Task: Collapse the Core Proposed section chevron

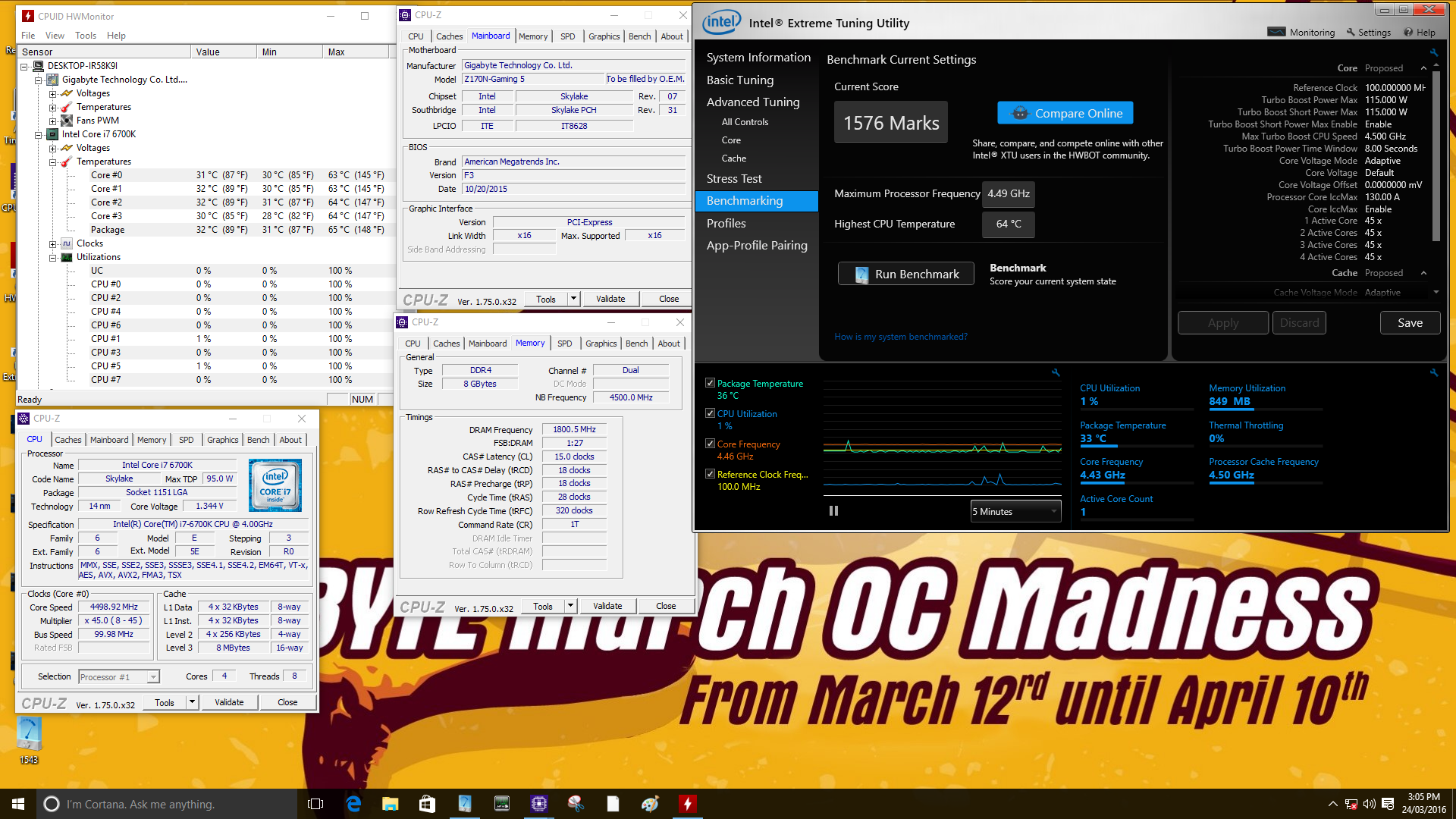Action: coord(1423,68)
